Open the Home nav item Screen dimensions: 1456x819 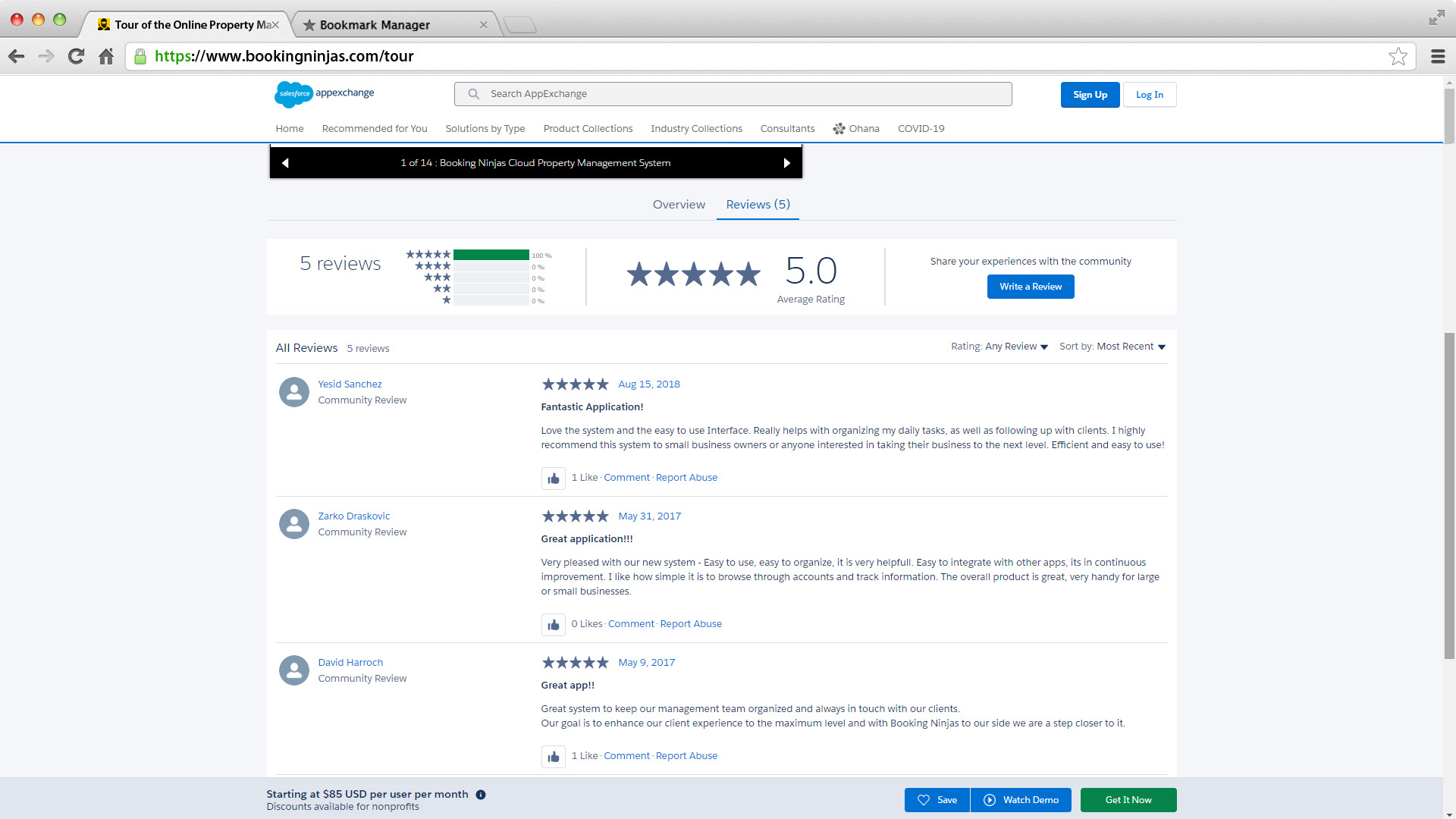coord(290,129)
